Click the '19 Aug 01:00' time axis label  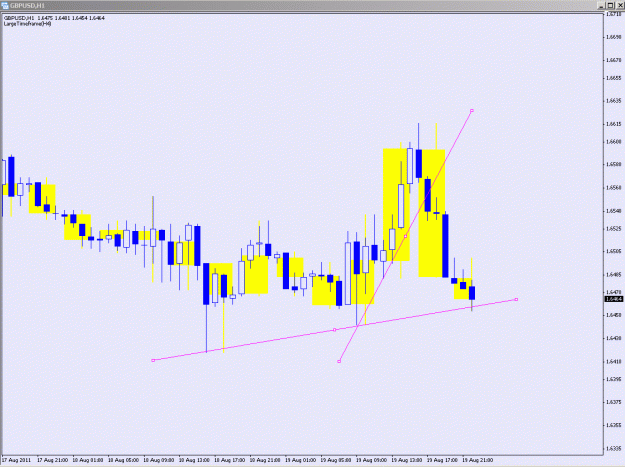[x=301, y=460]
